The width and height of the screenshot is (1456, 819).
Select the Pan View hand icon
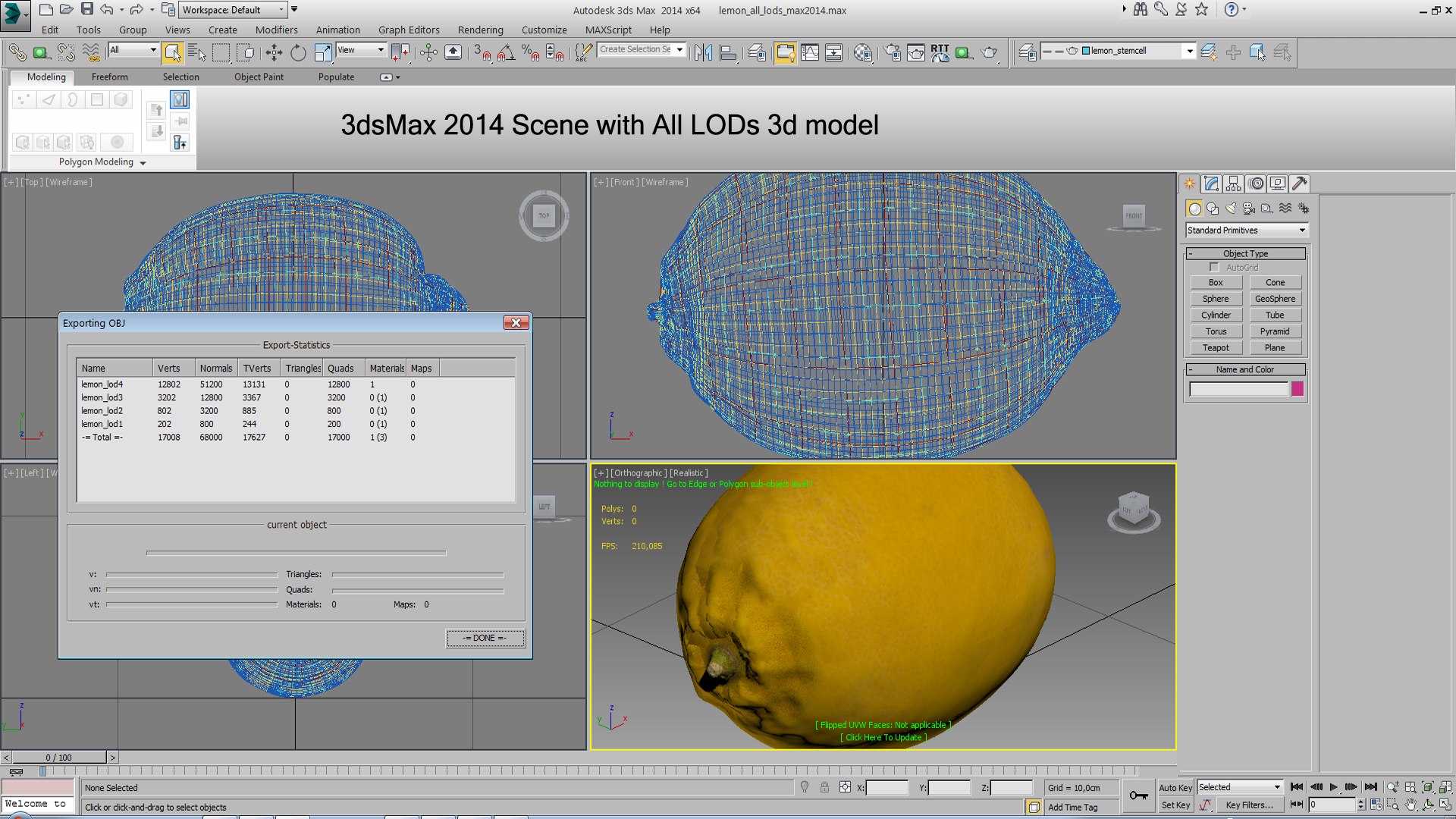tap(1410, 805)
